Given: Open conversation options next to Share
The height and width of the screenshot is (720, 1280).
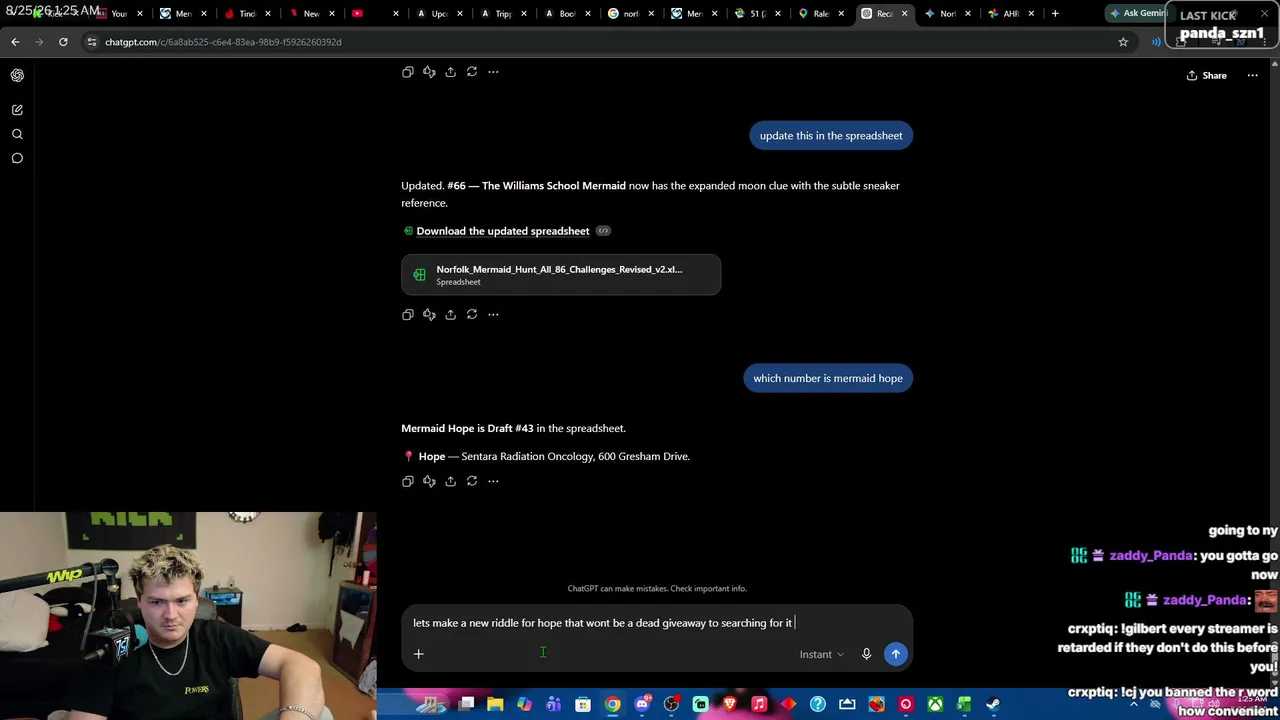Looking at the screenshot, I should coord(1252,75).
